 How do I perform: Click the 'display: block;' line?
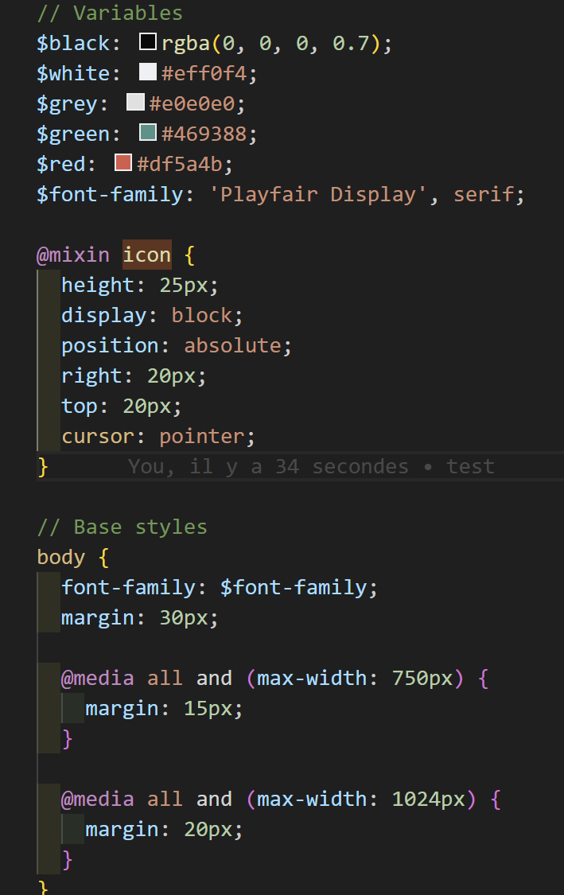(152, 316)
